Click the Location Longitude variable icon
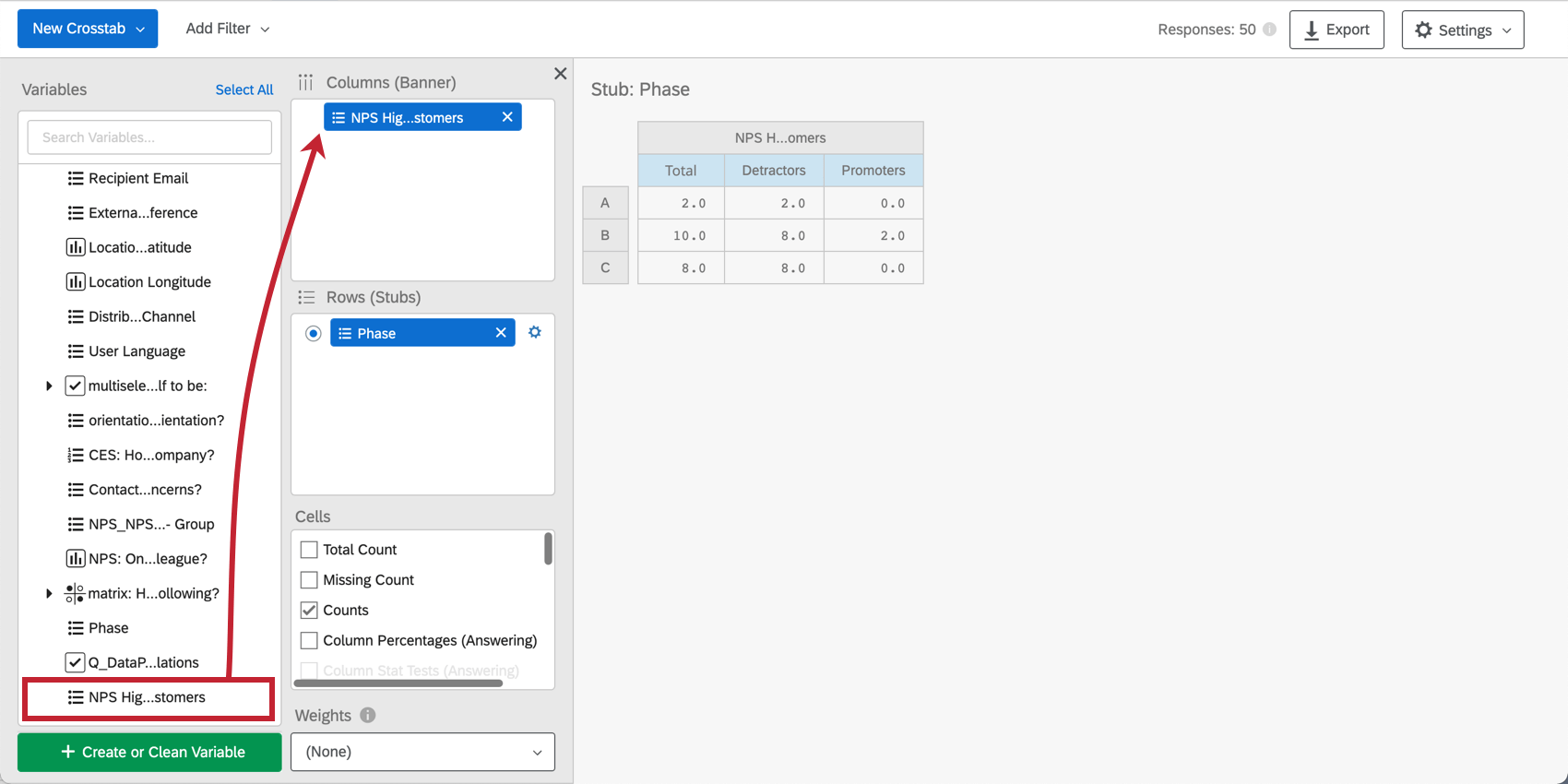This screenshot has height=784, width=1568. pos(76,282)
